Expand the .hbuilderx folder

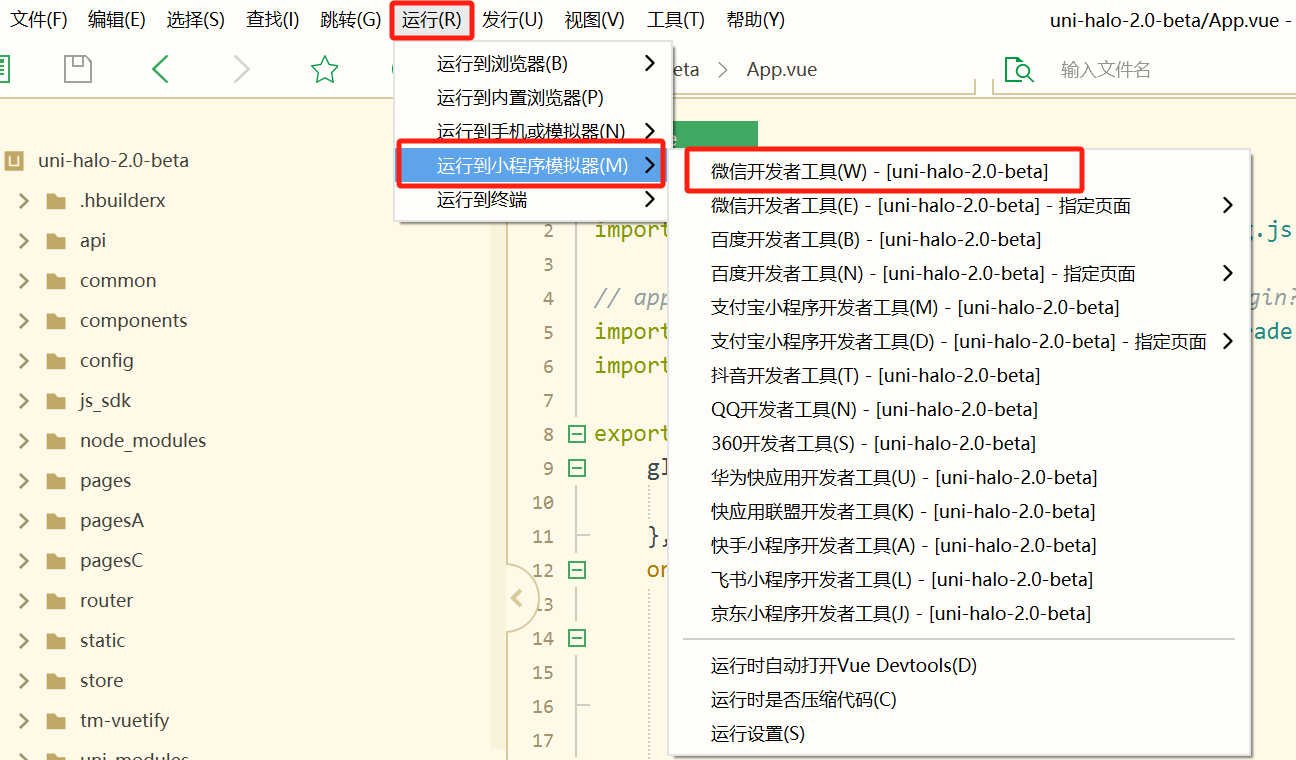[24, 201]
